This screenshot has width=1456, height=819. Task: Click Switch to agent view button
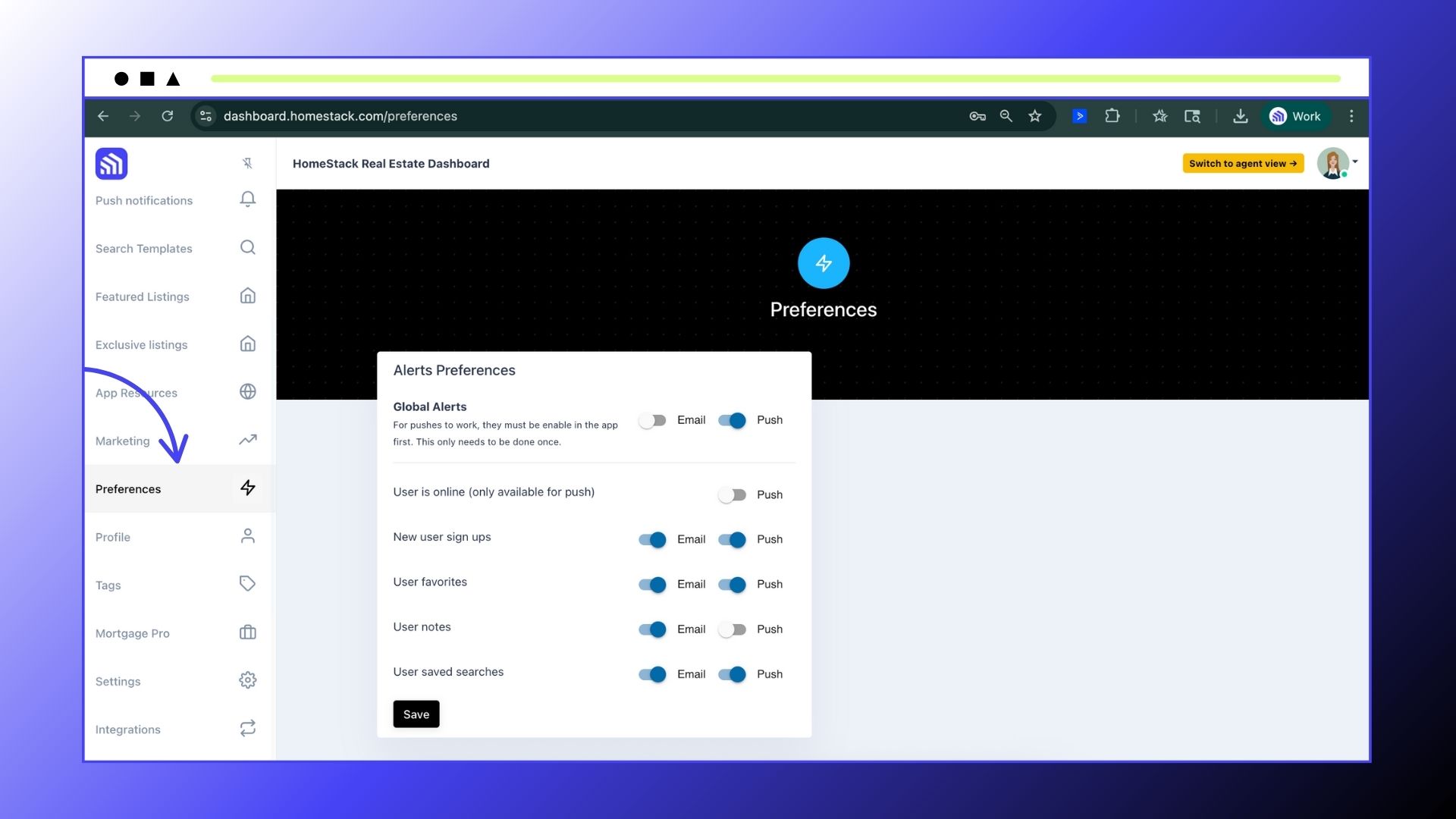1242,163
